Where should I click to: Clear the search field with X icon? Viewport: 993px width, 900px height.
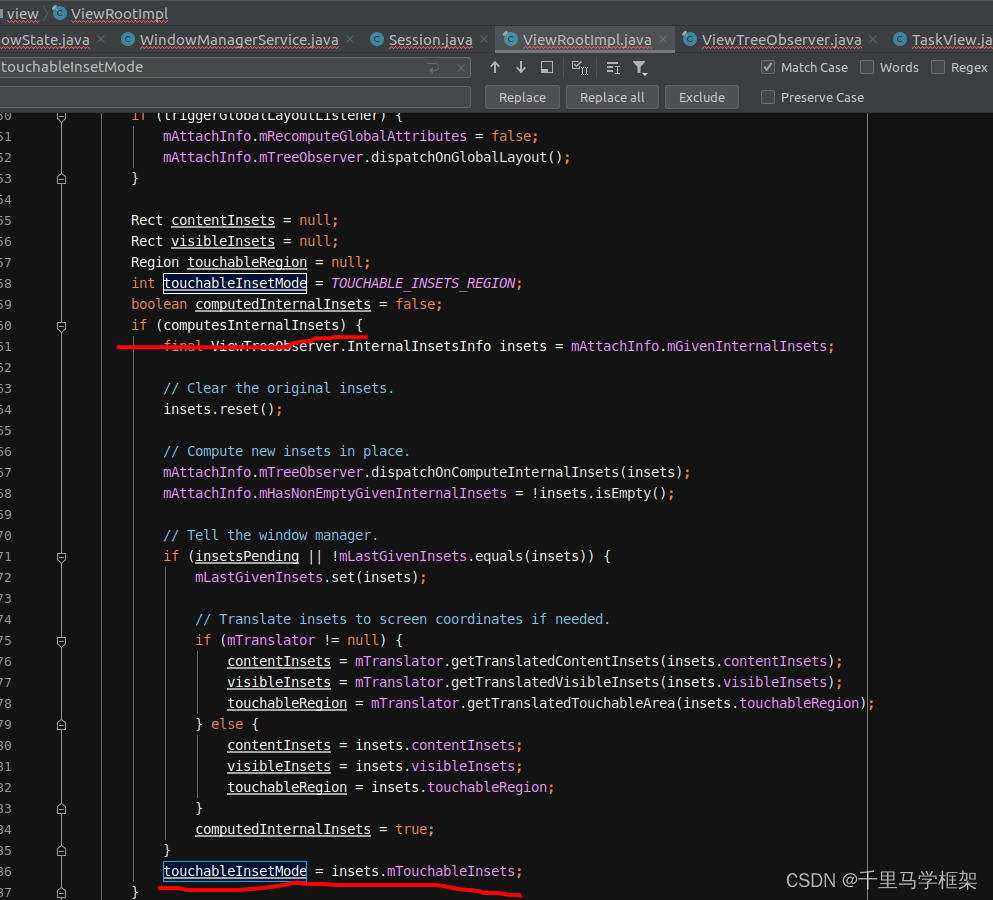pos(461,67)
